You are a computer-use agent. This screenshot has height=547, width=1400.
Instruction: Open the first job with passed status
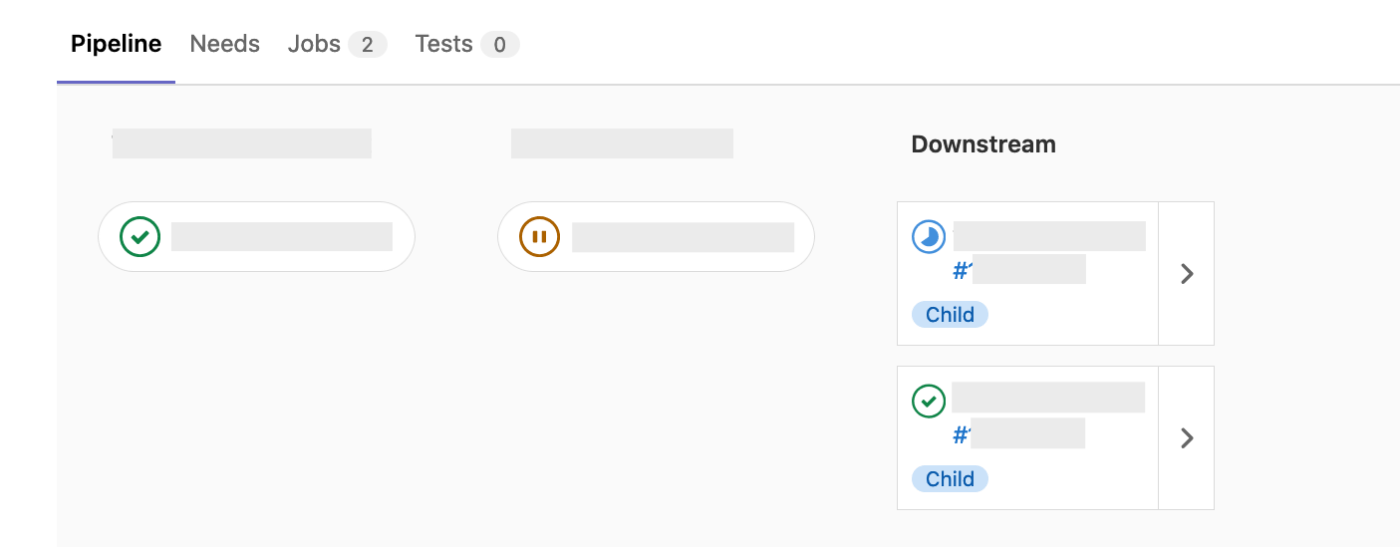(256, 237)
